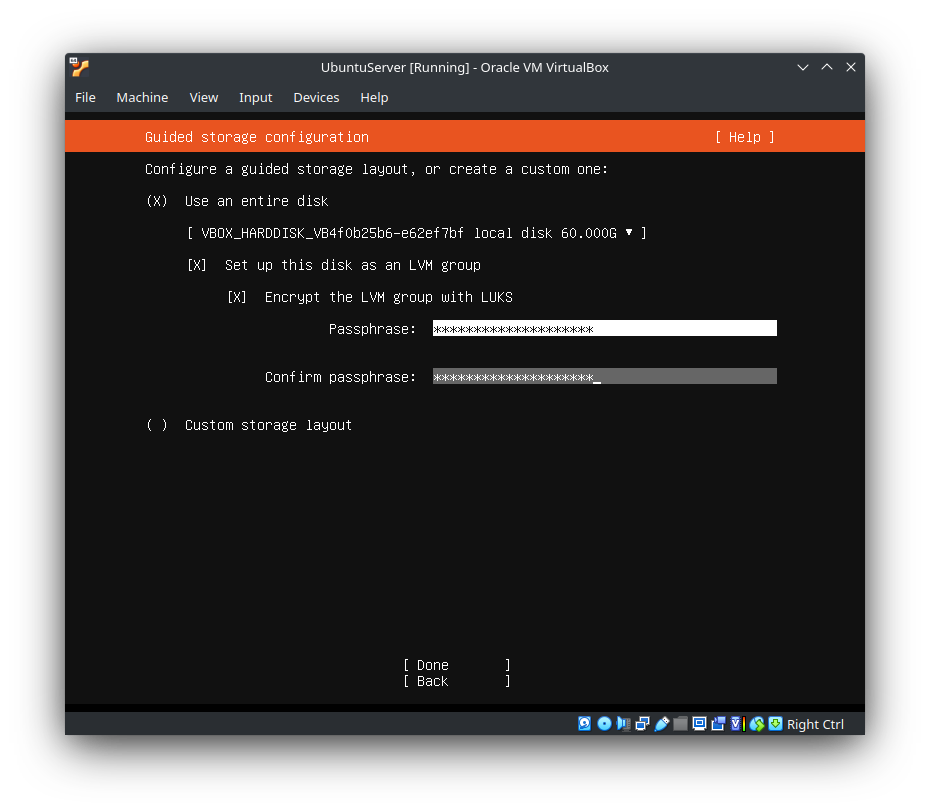Click the network adapter icon in status bar
Screen dimensions: 930x812
(x=642, y=723)
